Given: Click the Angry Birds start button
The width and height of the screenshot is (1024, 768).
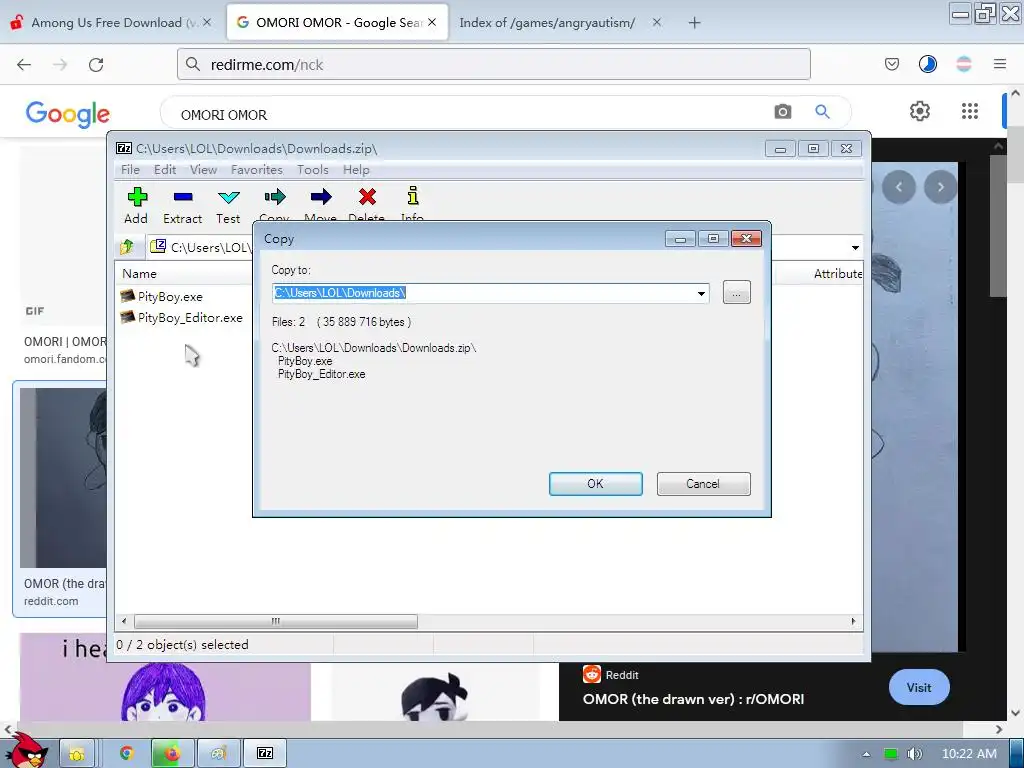Looking at the screenshot, I should point(27,750).
